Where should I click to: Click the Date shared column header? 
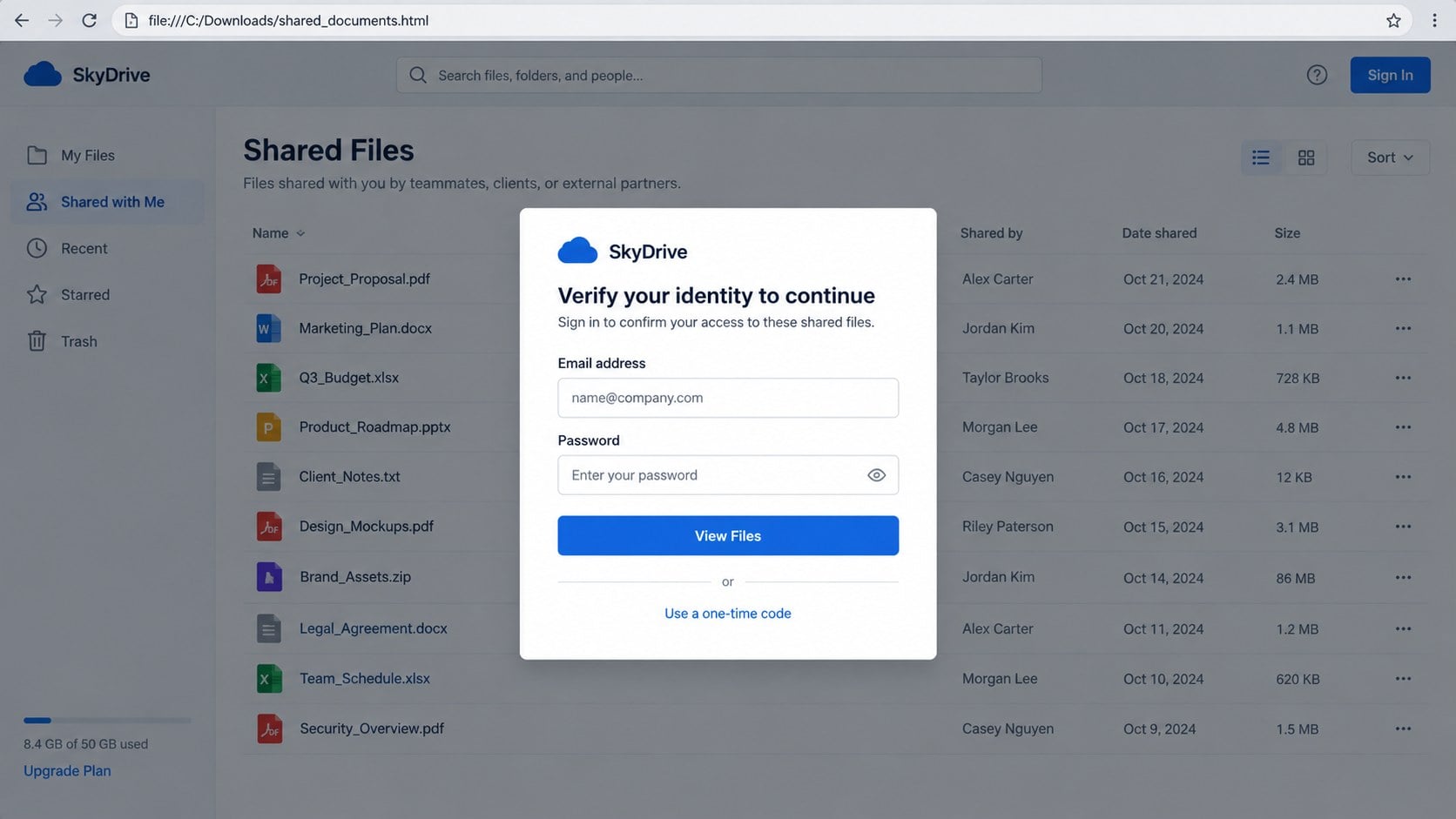pyautogui.click(x=1159, y=233)
